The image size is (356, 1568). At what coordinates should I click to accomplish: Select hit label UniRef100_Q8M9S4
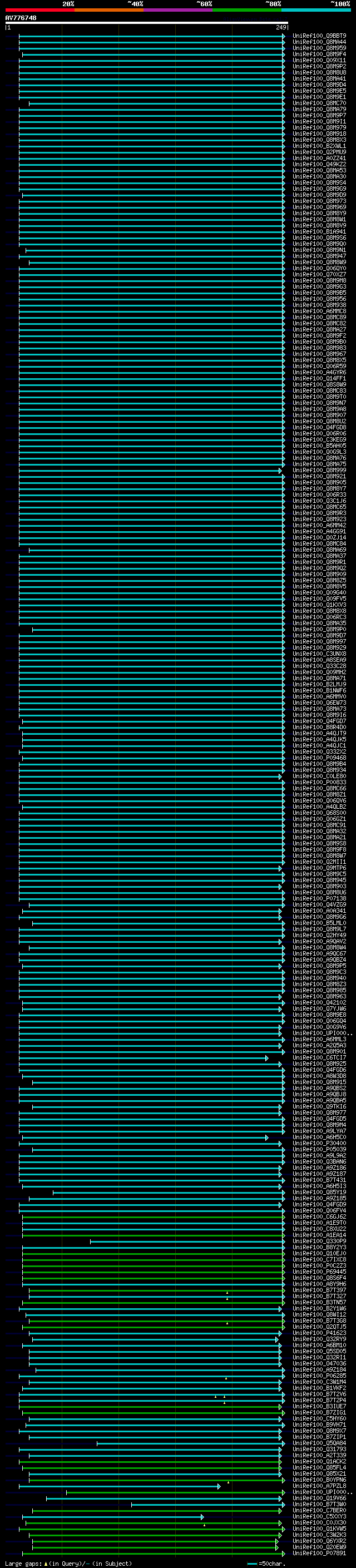tap(319, 182)
